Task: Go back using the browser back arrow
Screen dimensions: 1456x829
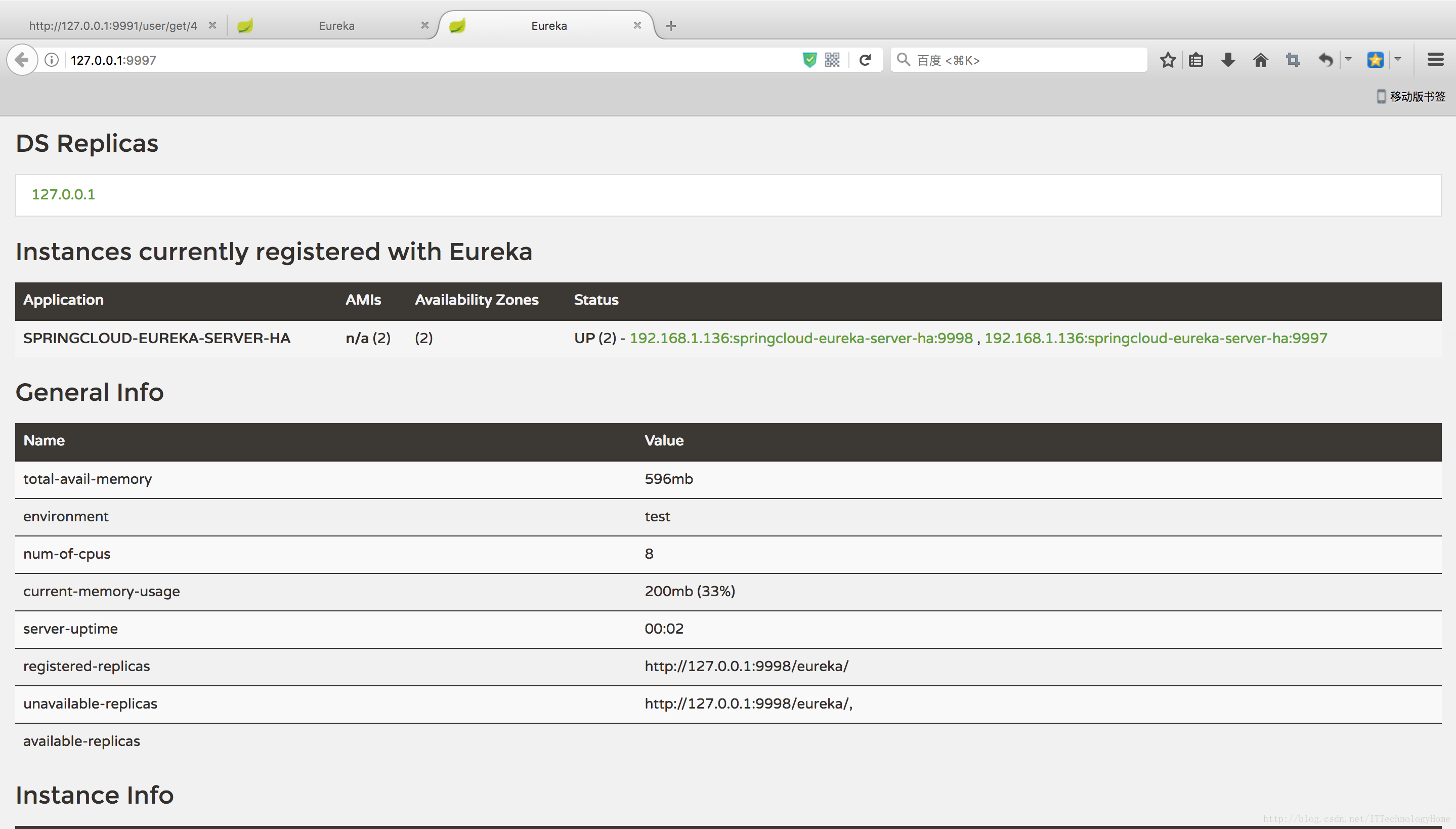Action: 22,60
